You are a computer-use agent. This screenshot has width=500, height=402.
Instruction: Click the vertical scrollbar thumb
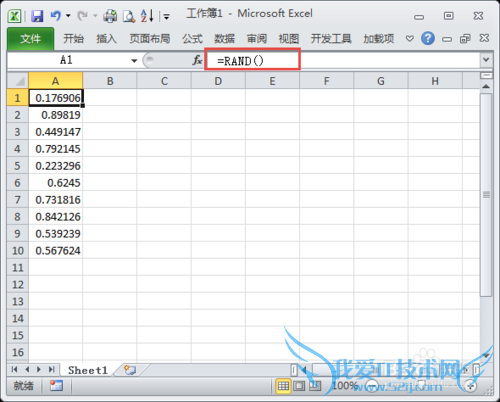coord(486,195)
